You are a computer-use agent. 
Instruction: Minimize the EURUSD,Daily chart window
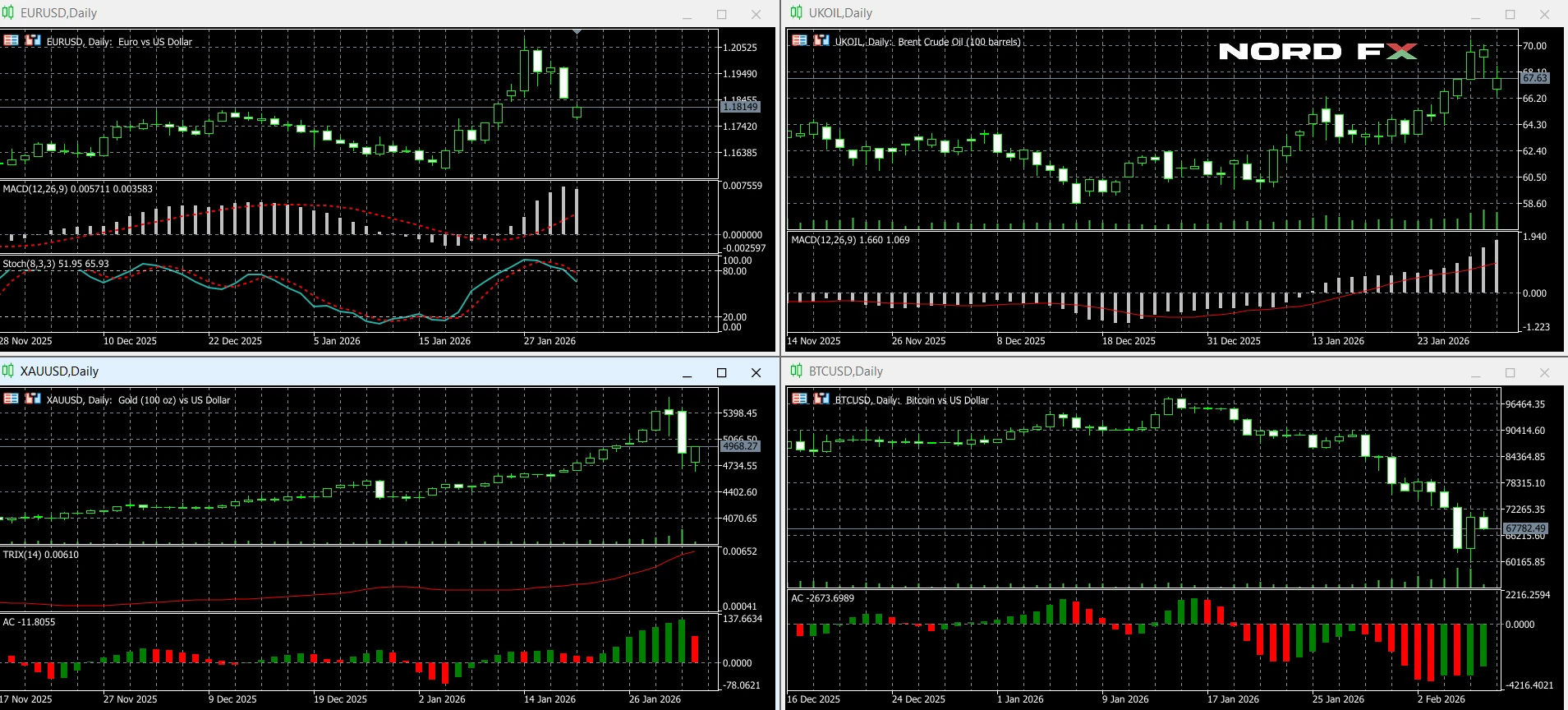click(x=687, y=15)
